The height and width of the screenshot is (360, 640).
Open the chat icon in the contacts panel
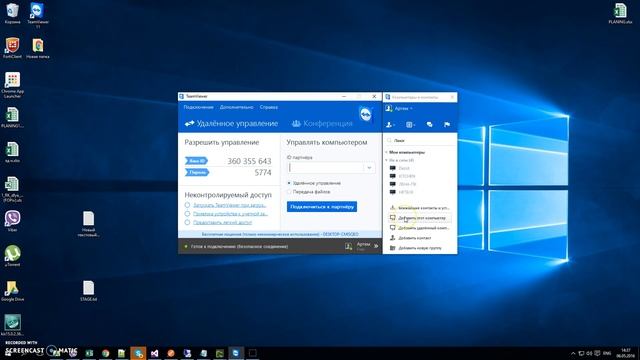tap(429, 124)
